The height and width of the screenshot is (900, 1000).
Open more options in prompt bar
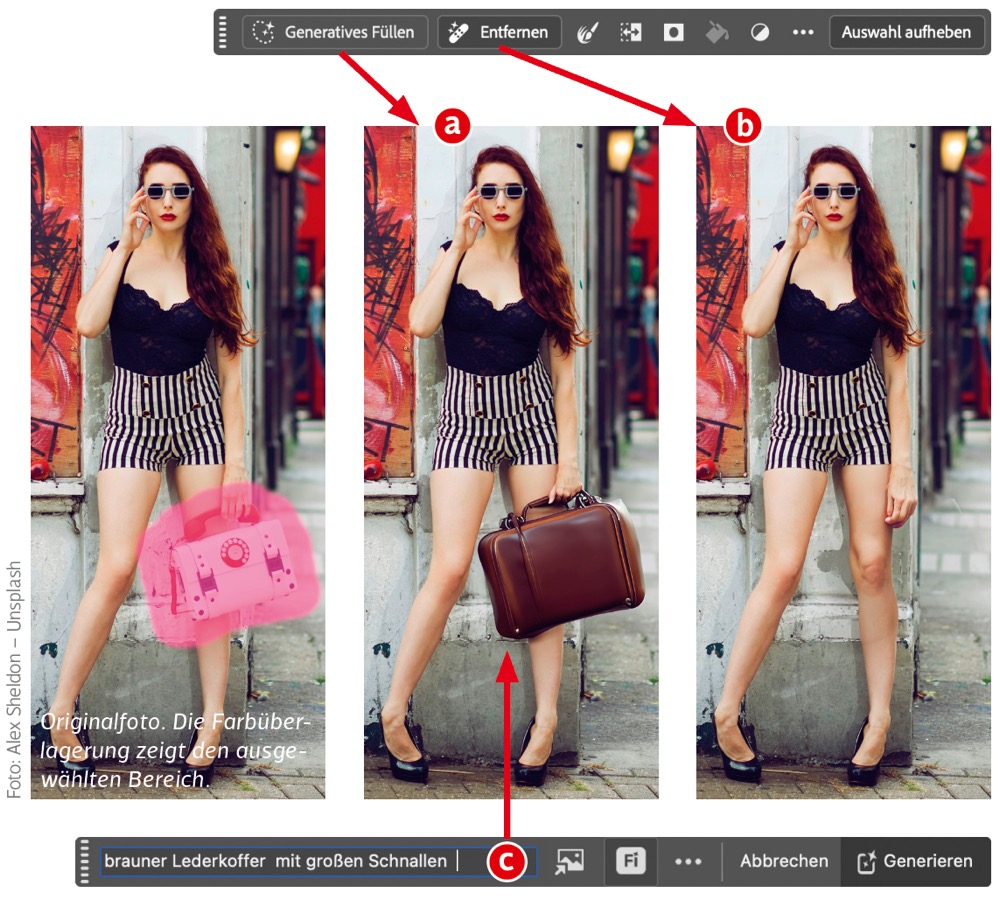[x=688, y=861]
